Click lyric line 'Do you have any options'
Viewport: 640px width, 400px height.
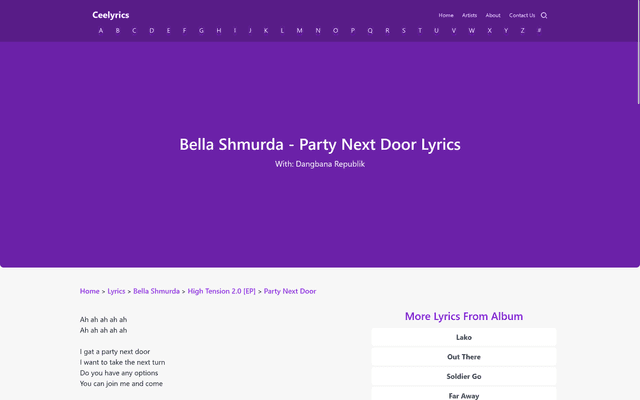pos(119,373)
